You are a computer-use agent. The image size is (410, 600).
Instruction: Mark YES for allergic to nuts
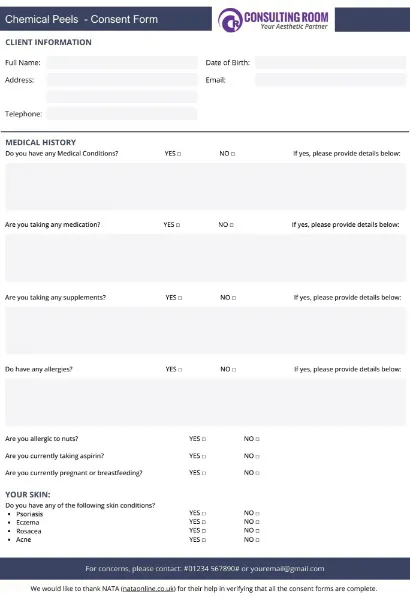[x=204, y=439]
